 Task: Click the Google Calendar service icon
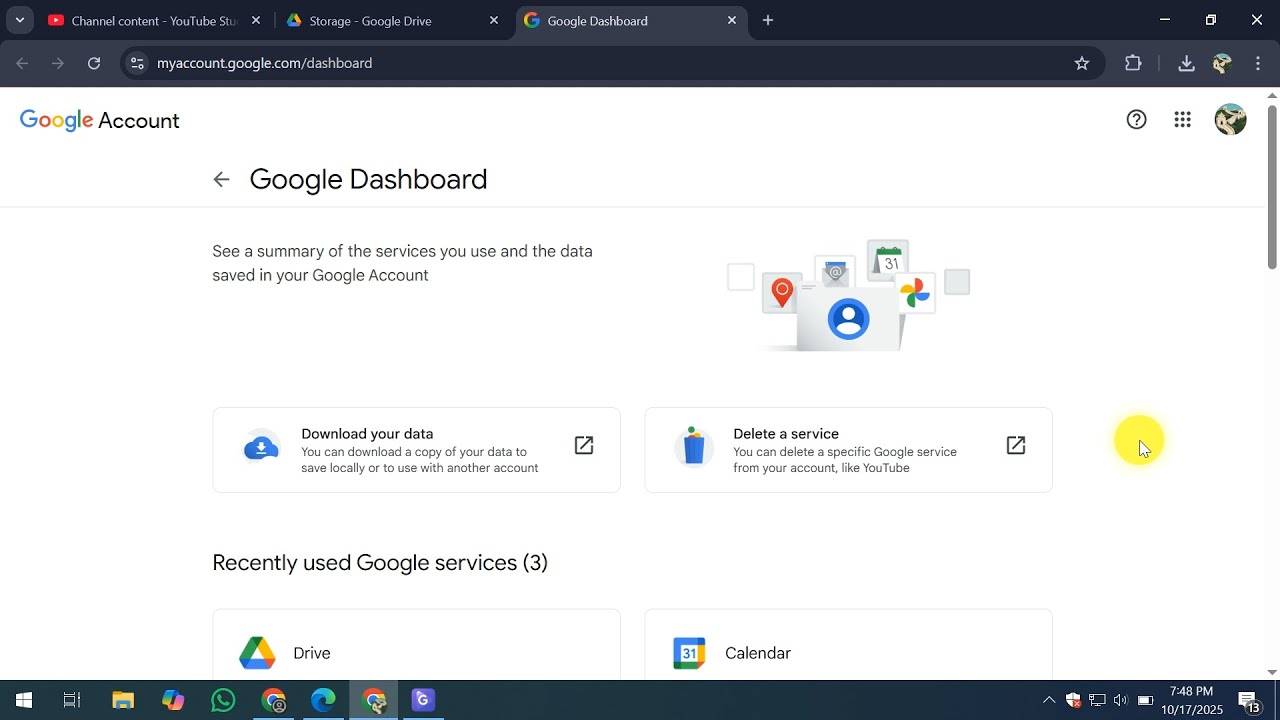pyautogui.click(x=689, y=653)
